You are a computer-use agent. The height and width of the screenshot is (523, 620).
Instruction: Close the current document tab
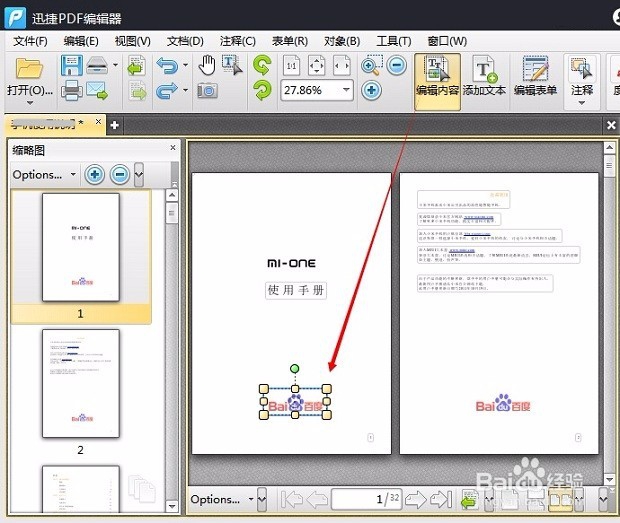(98, 122)
